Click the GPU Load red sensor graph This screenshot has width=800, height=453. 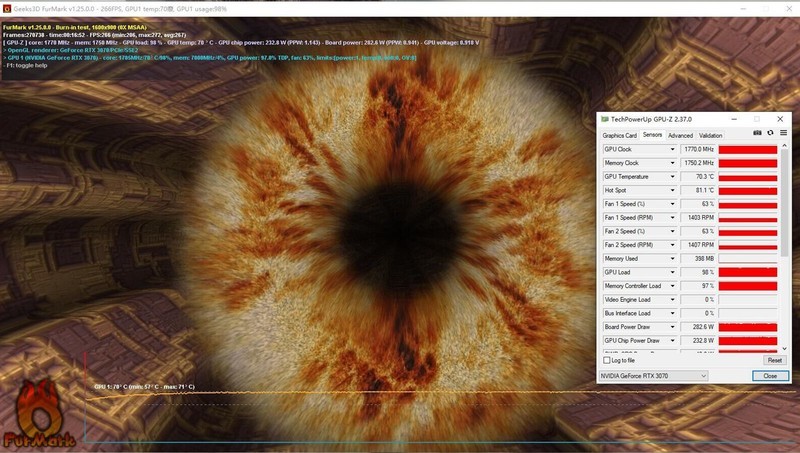748,272
